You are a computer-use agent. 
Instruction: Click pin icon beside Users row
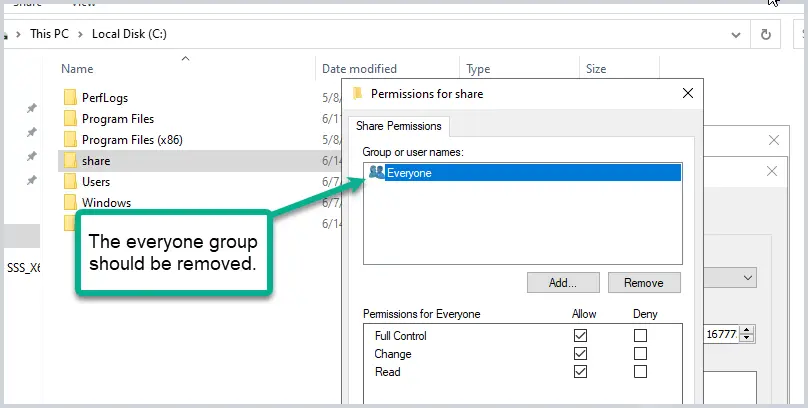32,180
